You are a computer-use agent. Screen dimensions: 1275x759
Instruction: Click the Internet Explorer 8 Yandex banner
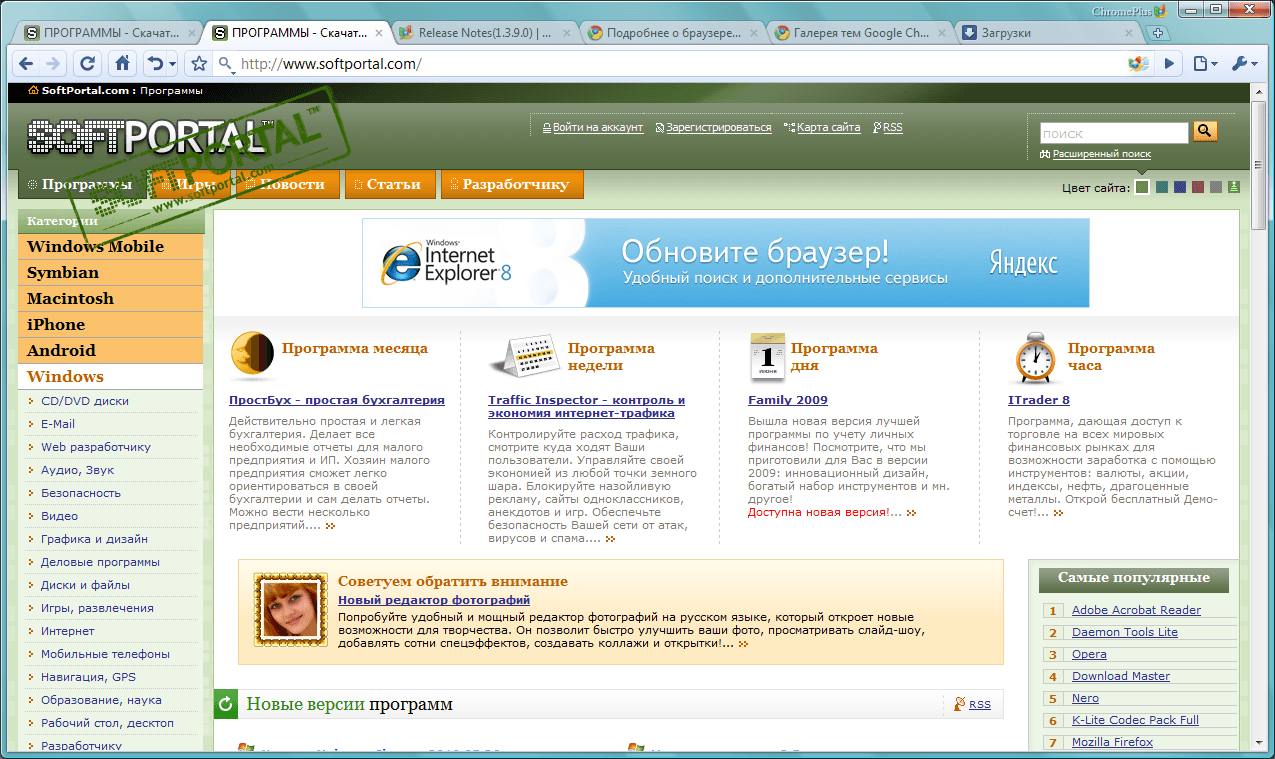(x=726, y=263)
